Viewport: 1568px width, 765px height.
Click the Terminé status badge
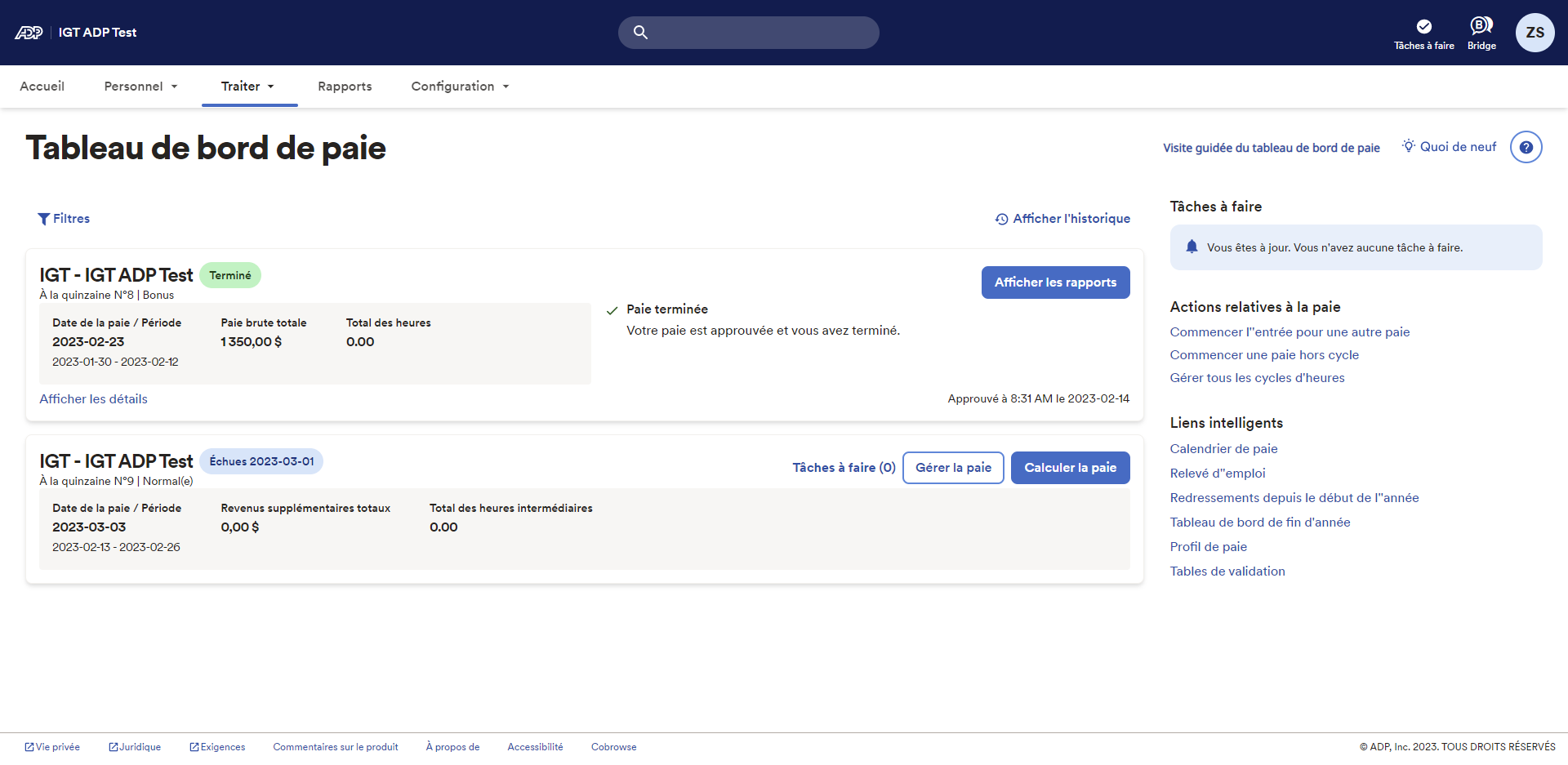coord(230,275)
